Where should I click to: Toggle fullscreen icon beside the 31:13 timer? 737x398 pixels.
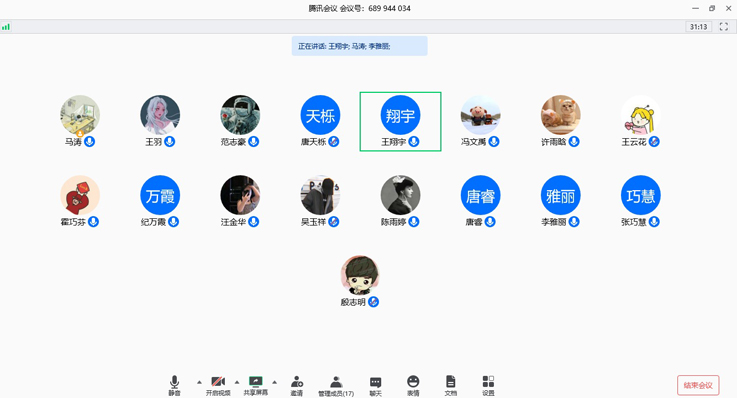[x=724, y=27]
